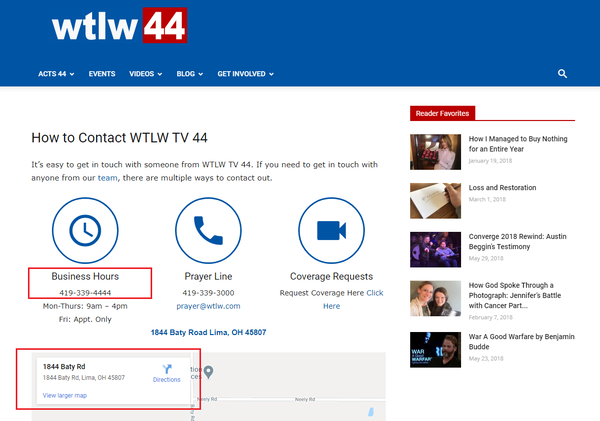Viewport: 600px width, 421px height.
Task: Expand the VIDEOS dropdown menu
Action: [x=145, y=74]
